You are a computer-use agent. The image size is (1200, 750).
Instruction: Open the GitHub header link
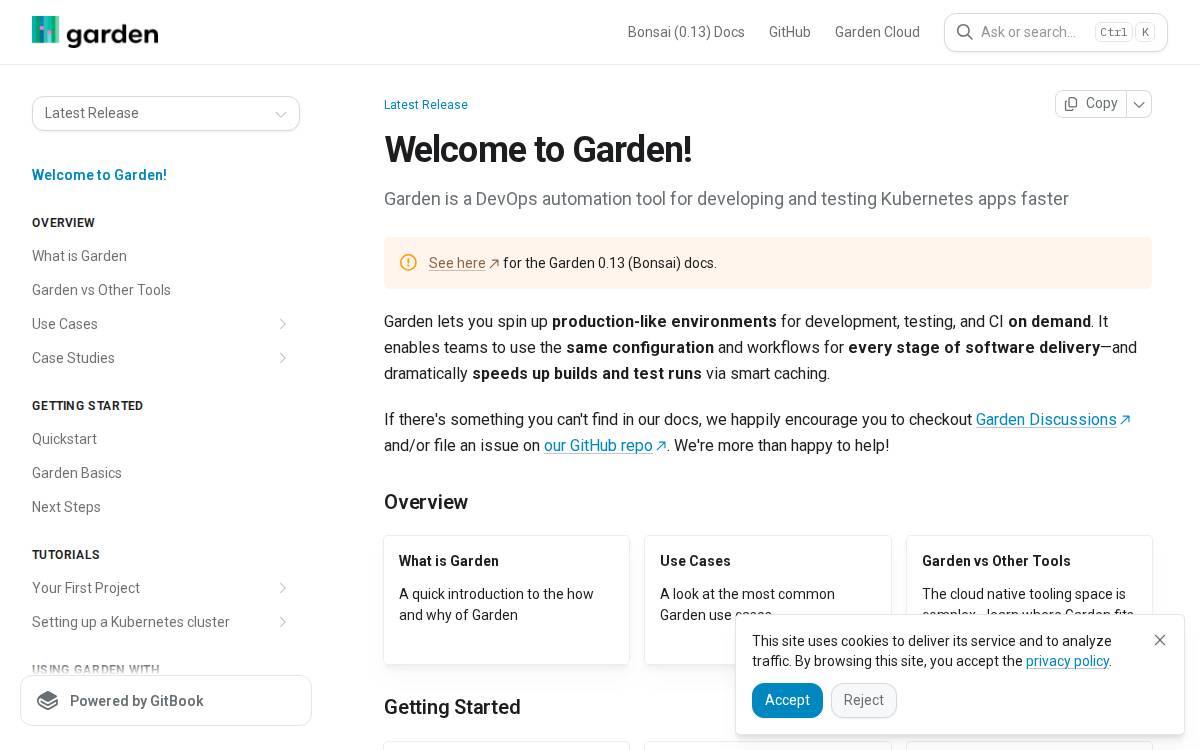(x=790, y=32)
